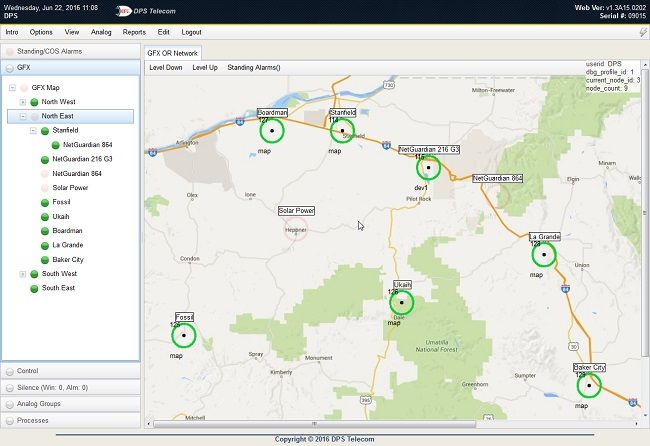650x446 pixels.
Task: Click the Stanfield green node marker
Action: pyautogui.click(x=342, y=131)
